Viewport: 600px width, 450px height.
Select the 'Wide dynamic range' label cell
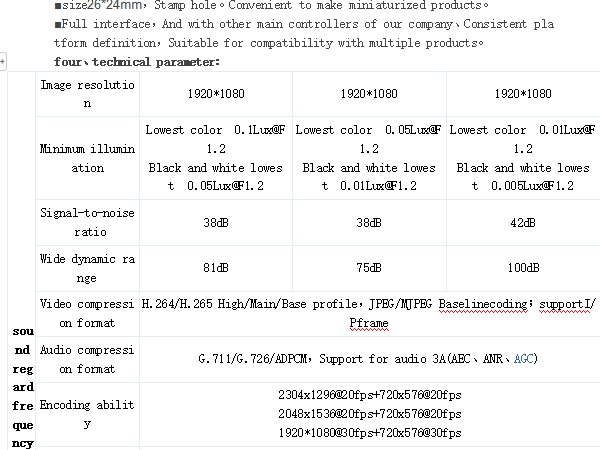click(86, 268)
